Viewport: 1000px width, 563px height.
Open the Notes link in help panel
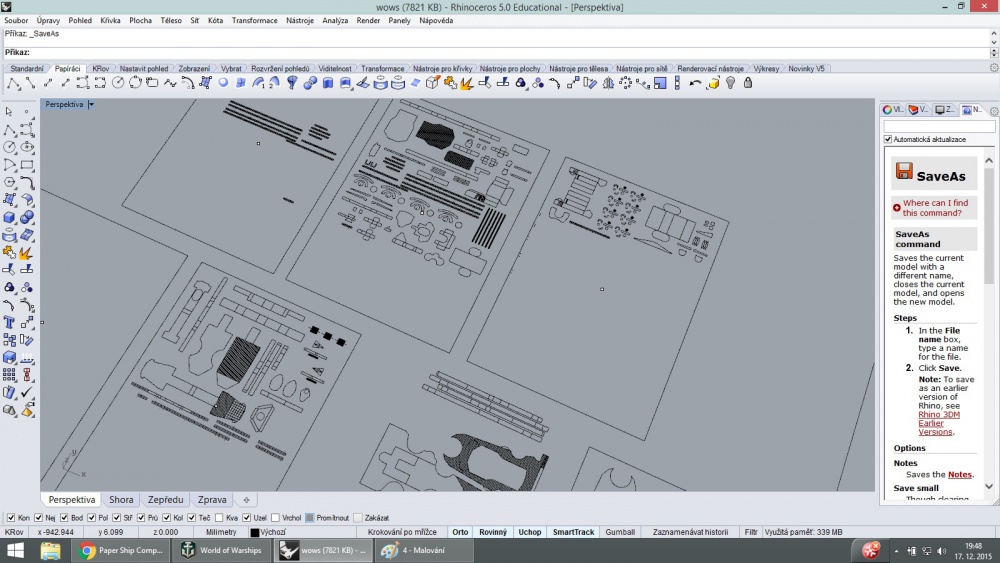pyautogui.click(x=959, y=474)
